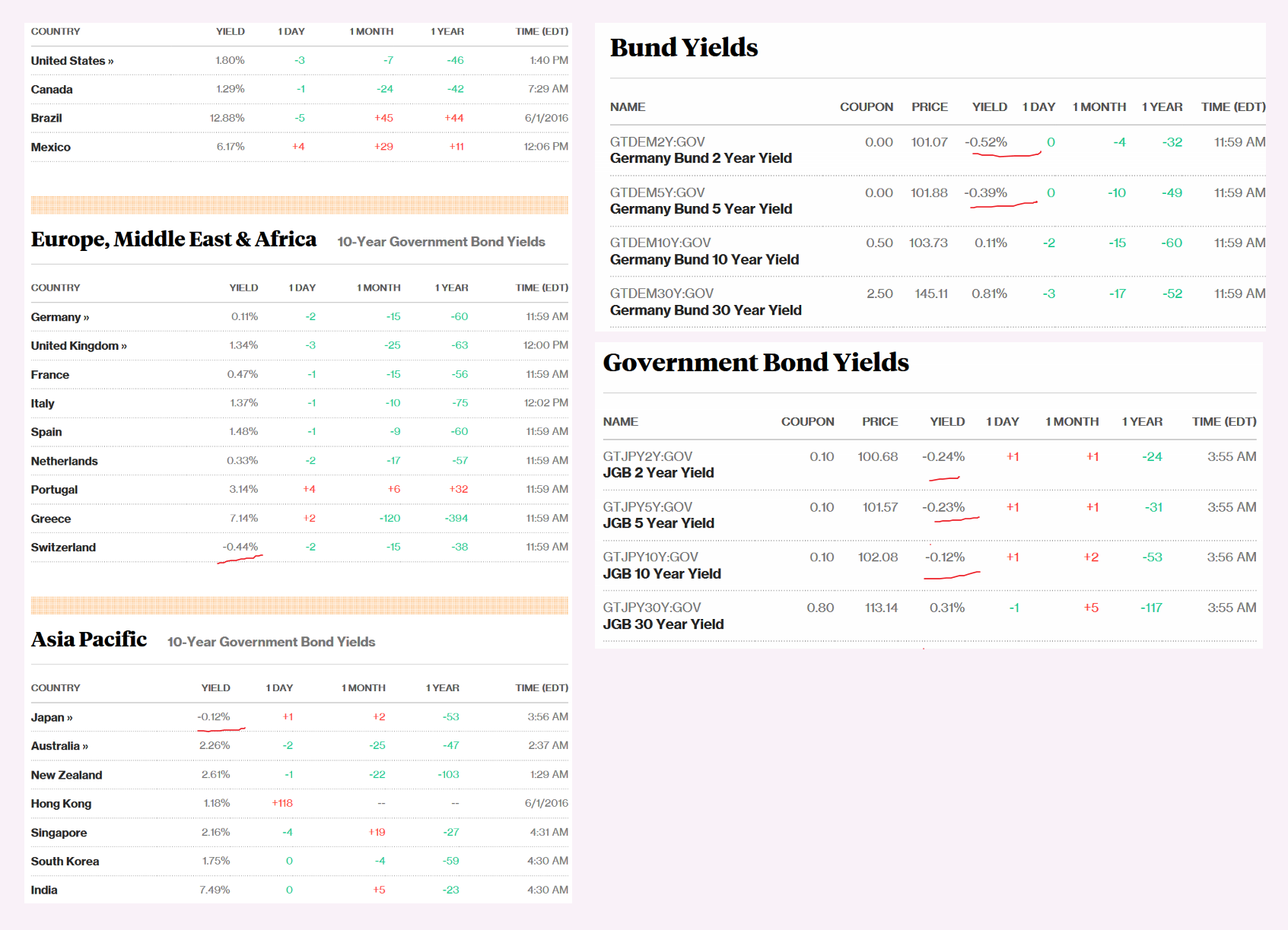Click the Singapore row name

[59, 833]
